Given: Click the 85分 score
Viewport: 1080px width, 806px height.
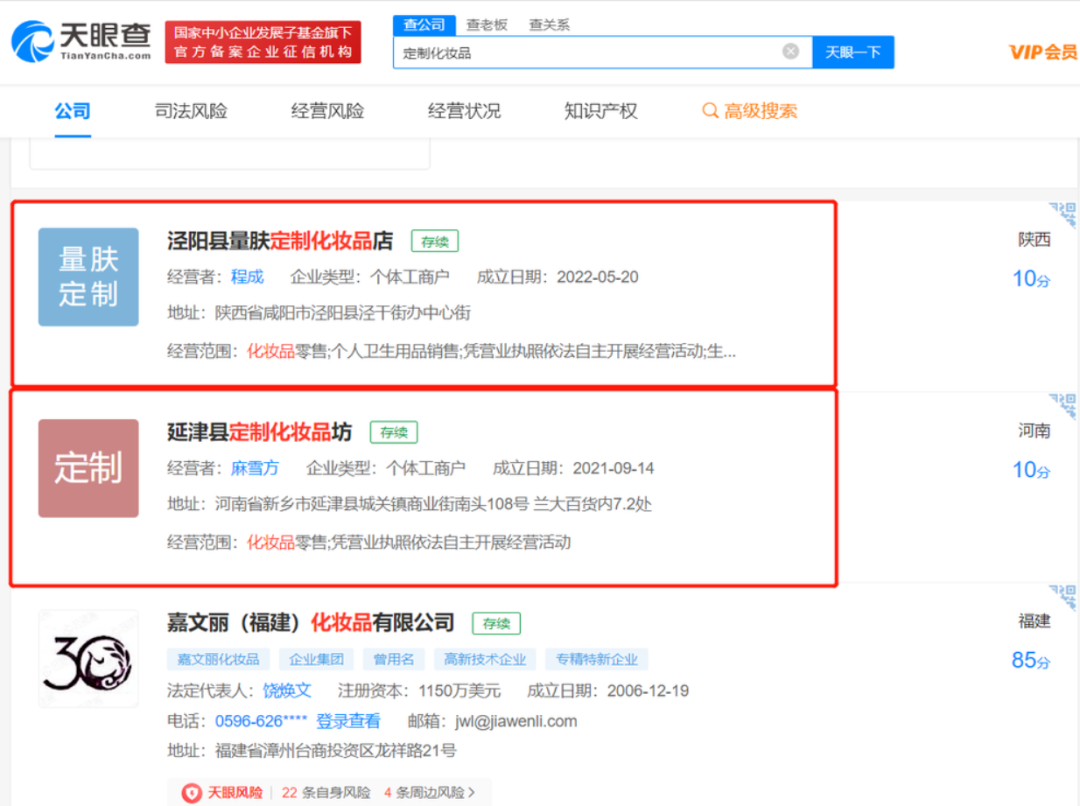Looking at the screenshot, I should pos(1031,661).
